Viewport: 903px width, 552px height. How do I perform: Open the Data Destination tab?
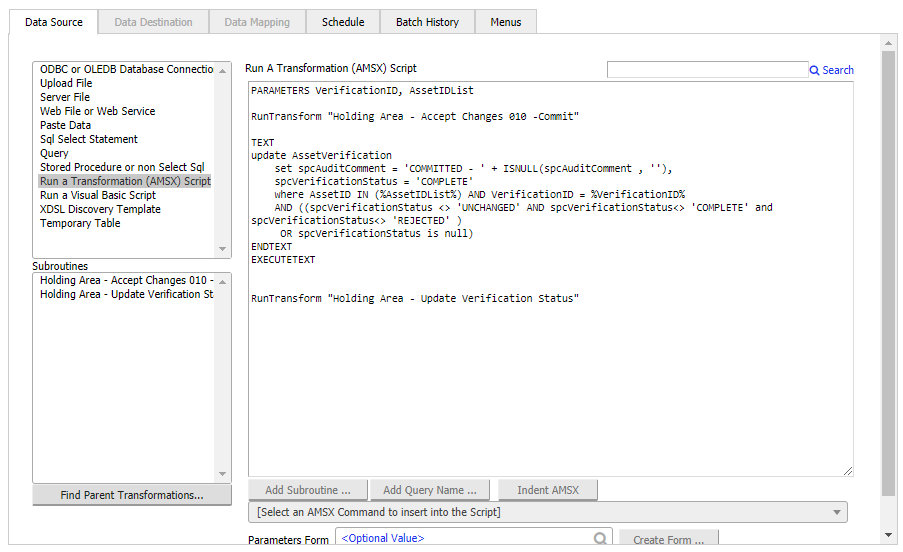pos(153,22)
